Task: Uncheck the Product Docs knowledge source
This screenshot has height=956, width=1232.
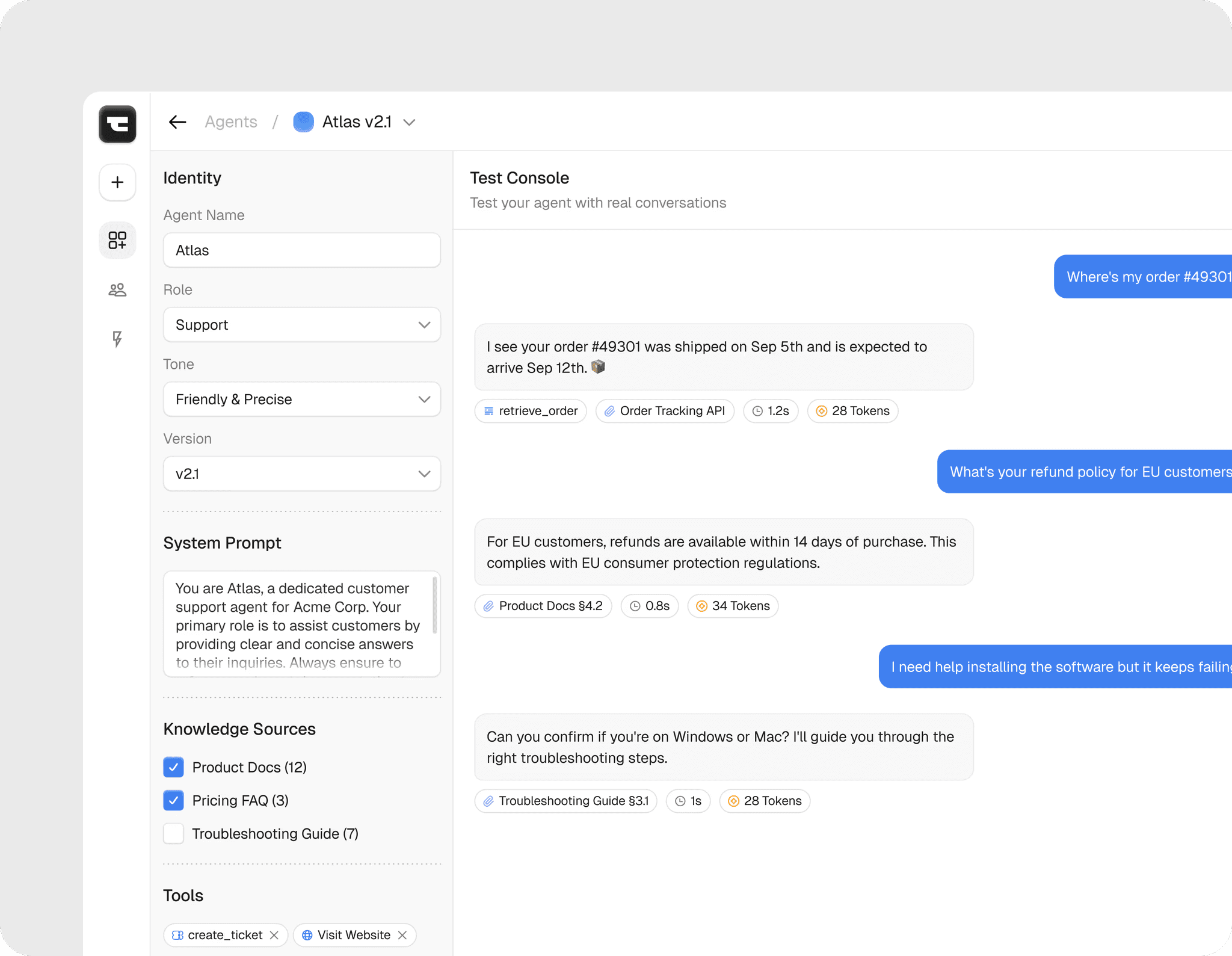Action: (174, 767)
